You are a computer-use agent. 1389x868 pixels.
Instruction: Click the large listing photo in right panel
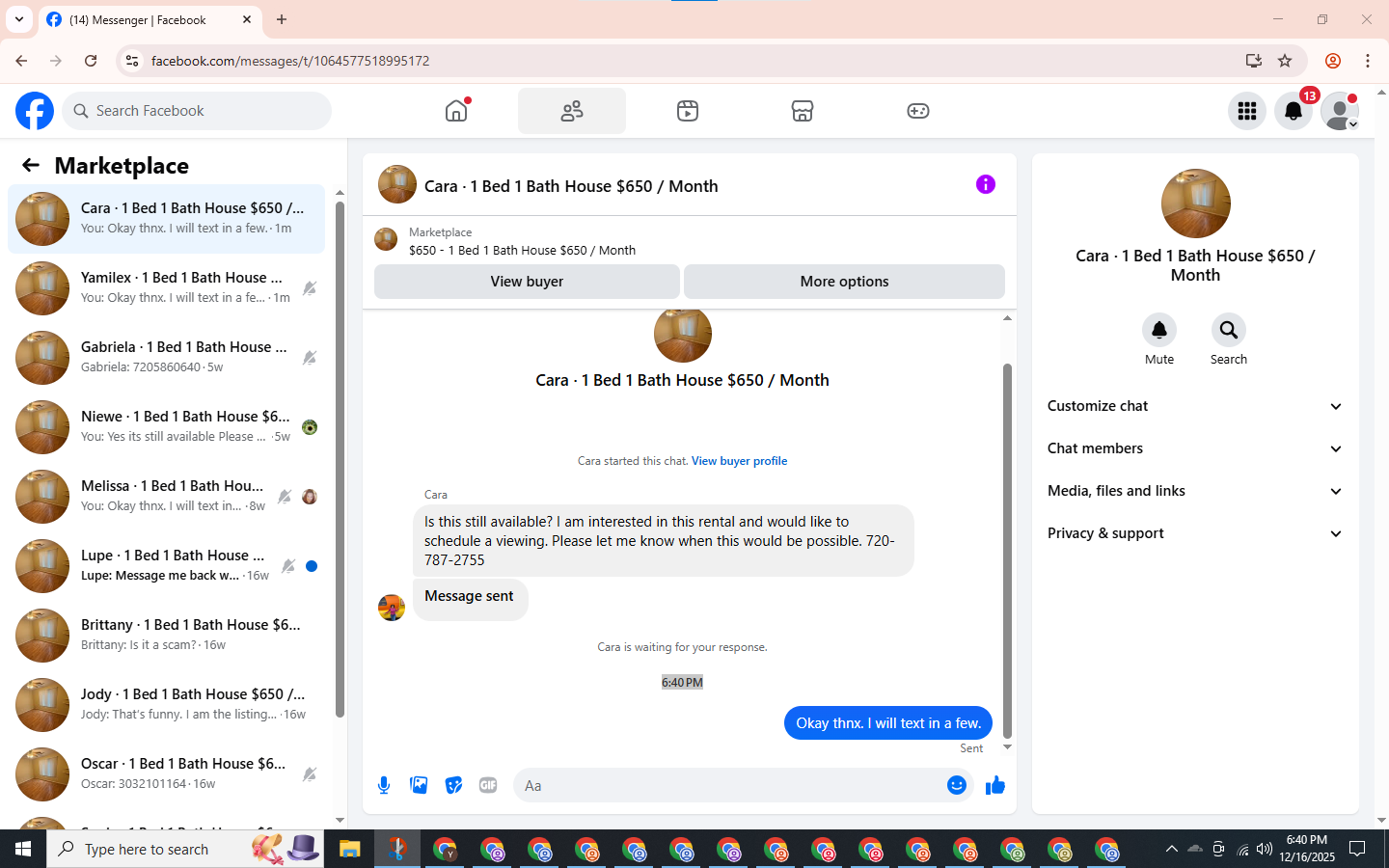point(1195,203)
